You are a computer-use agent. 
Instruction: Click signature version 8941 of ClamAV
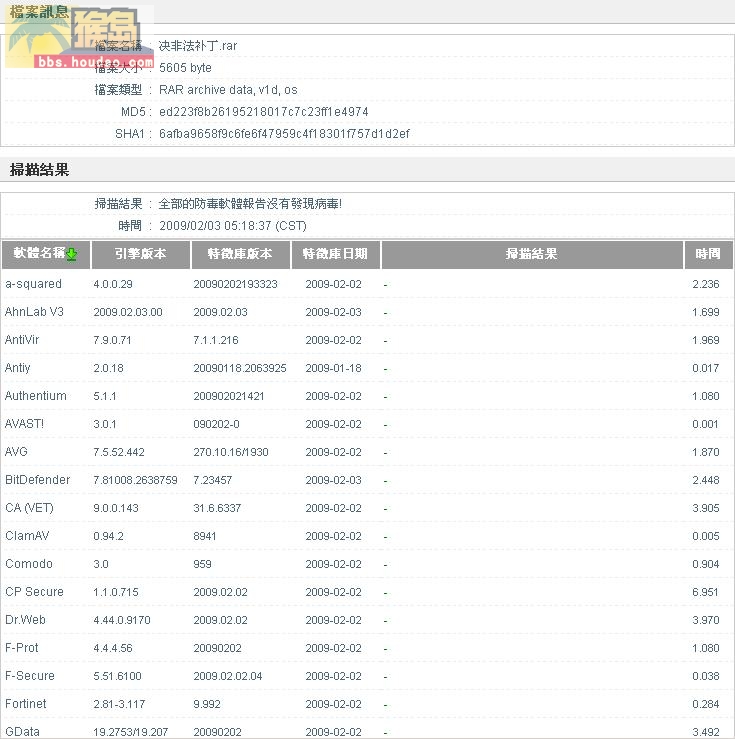(204, 536)
